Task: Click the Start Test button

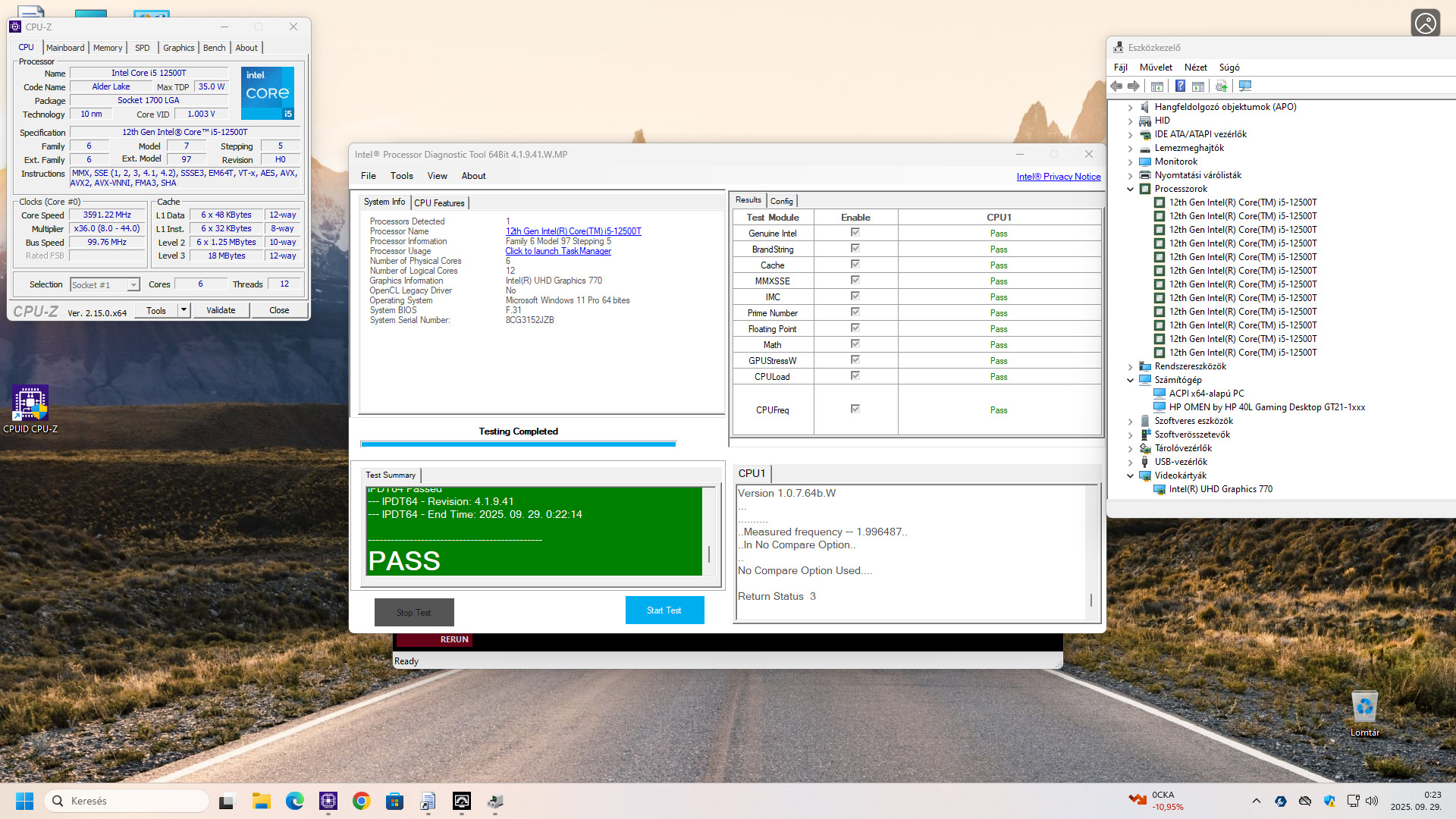Action: pos(664,610)
